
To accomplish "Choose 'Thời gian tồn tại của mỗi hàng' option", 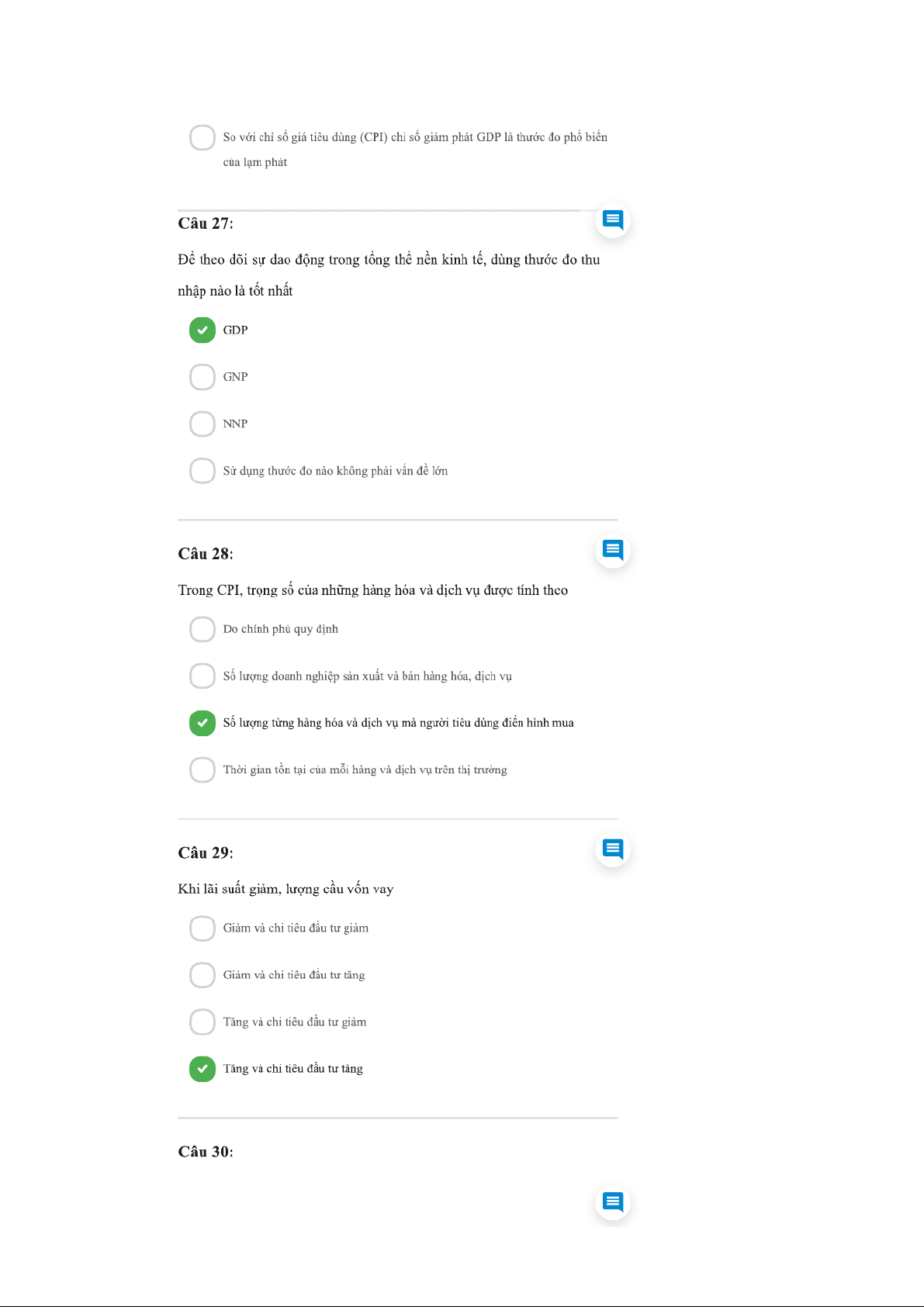I will click(202, 770).
